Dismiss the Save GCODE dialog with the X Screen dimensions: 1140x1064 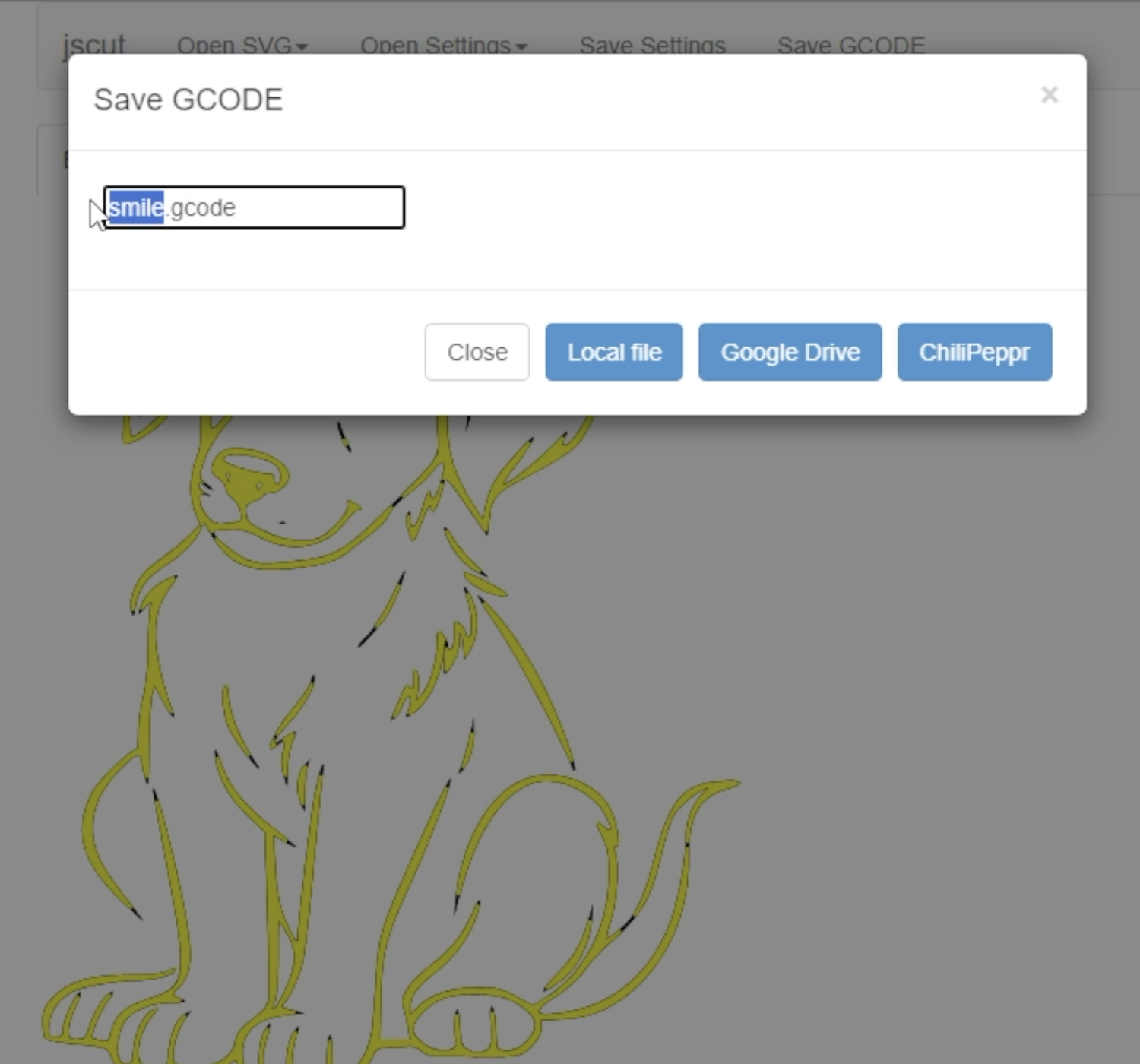(x=1050, y=95)
